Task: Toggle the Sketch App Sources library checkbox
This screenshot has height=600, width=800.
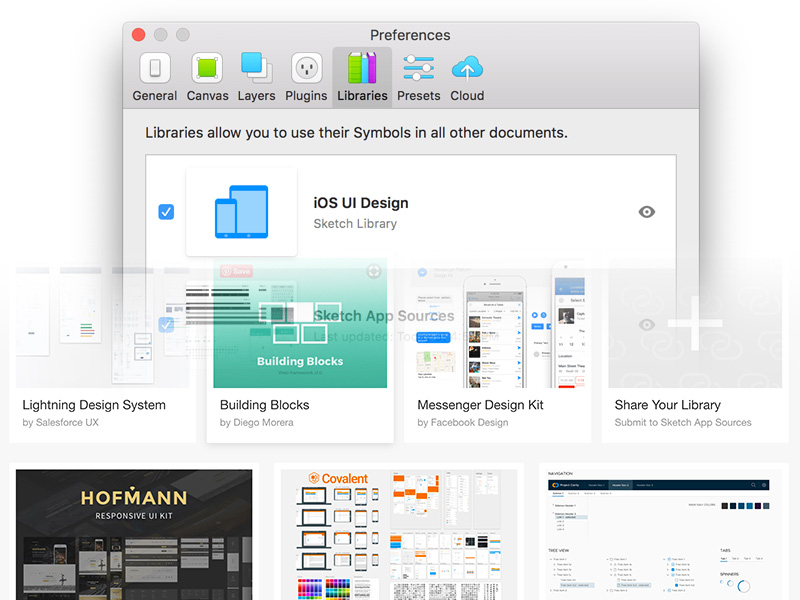Action: 166,324
